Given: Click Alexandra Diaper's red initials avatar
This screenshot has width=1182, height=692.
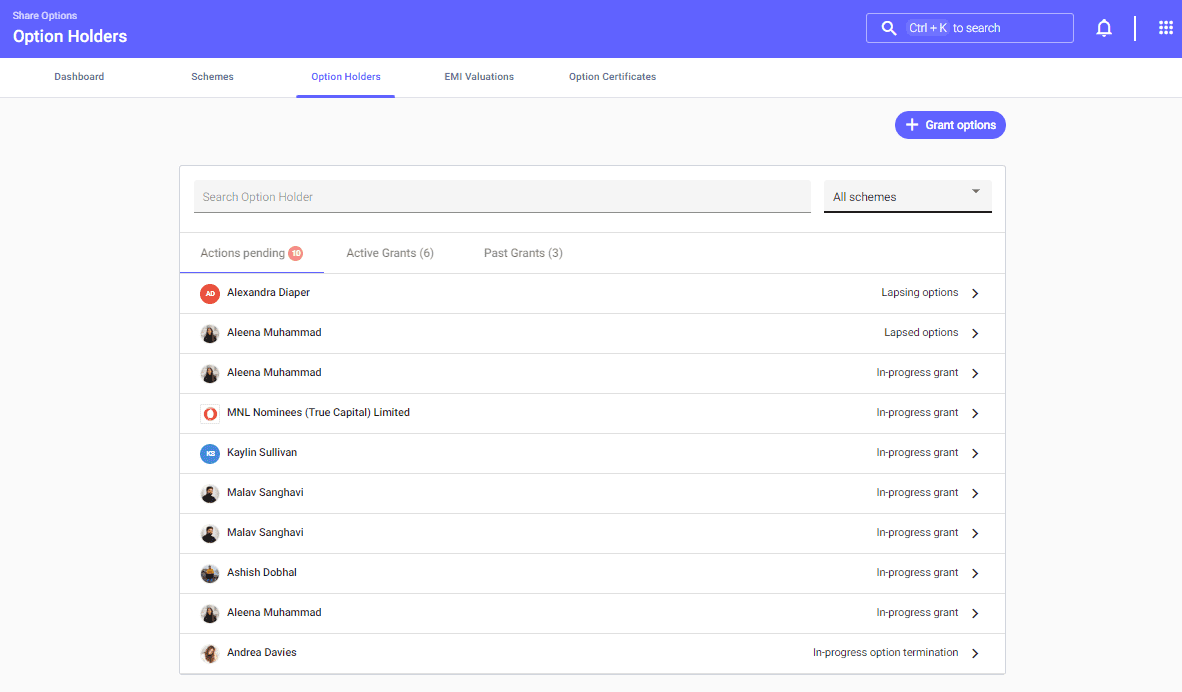Looking at the screenshot, I should (209, 293).
